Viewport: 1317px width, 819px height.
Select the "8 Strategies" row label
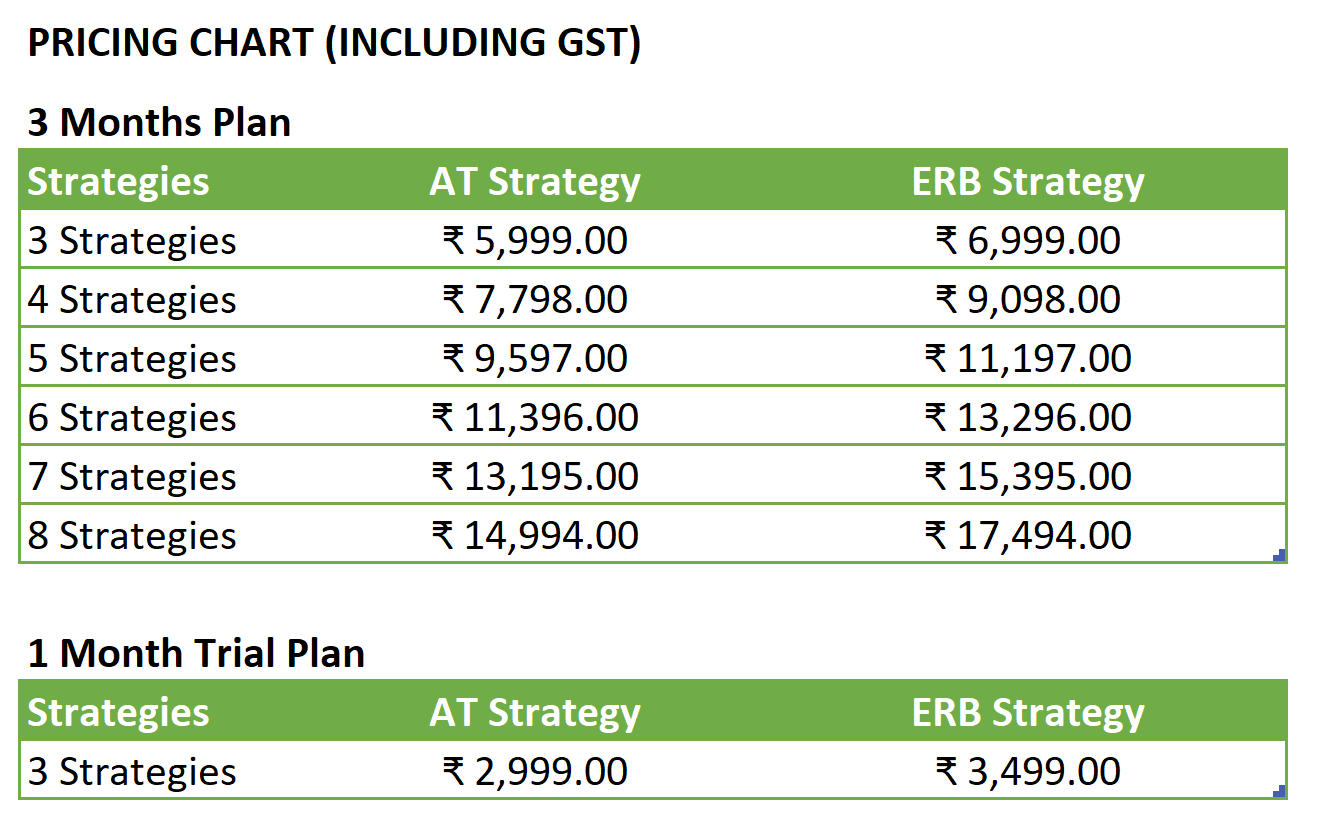click(x=132, y=536)
